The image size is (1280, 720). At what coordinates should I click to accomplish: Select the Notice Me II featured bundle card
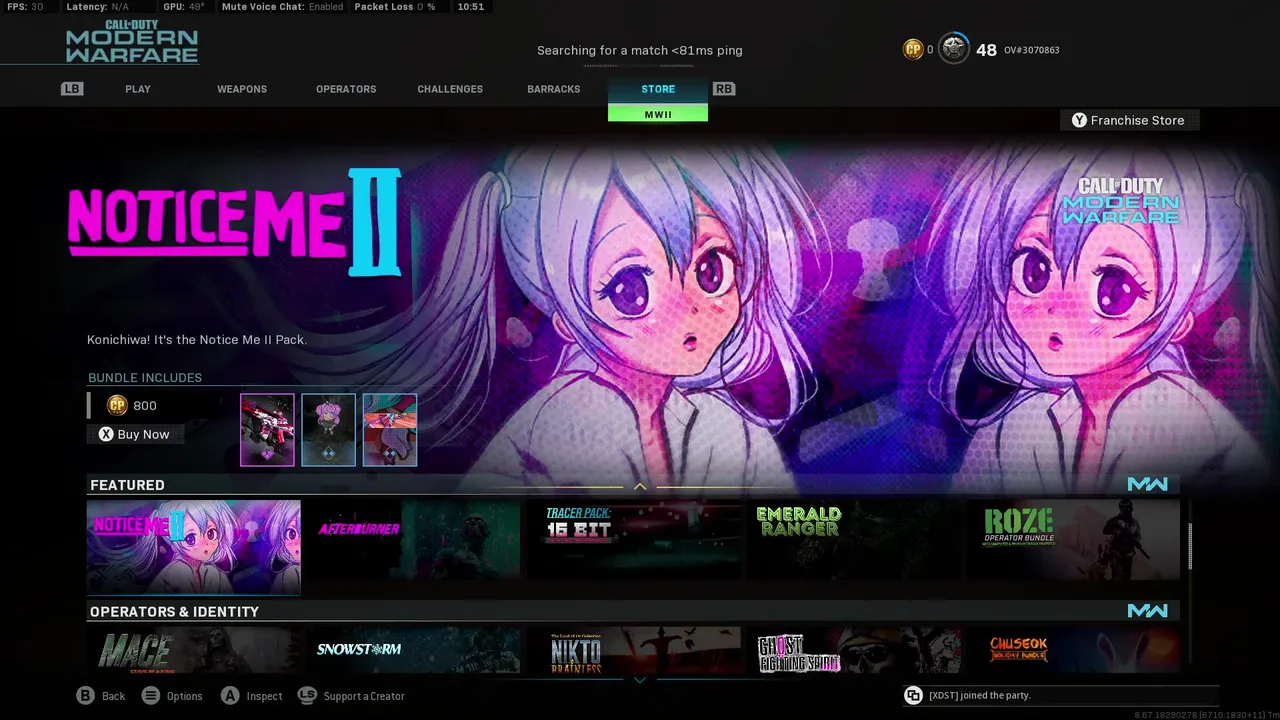(193, 547)
